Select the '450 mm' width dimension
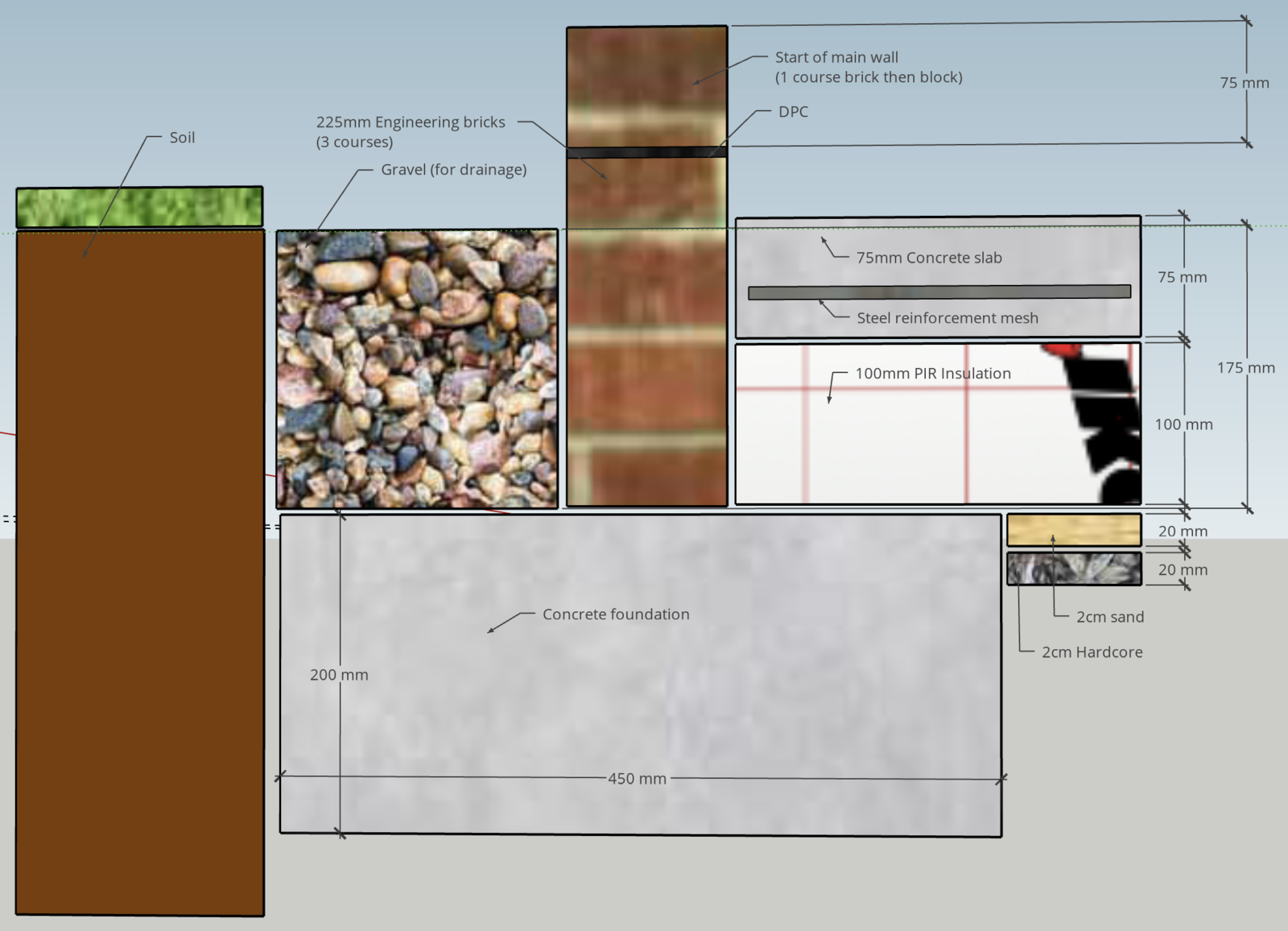The image size is (1288, 931). point(637,778)
